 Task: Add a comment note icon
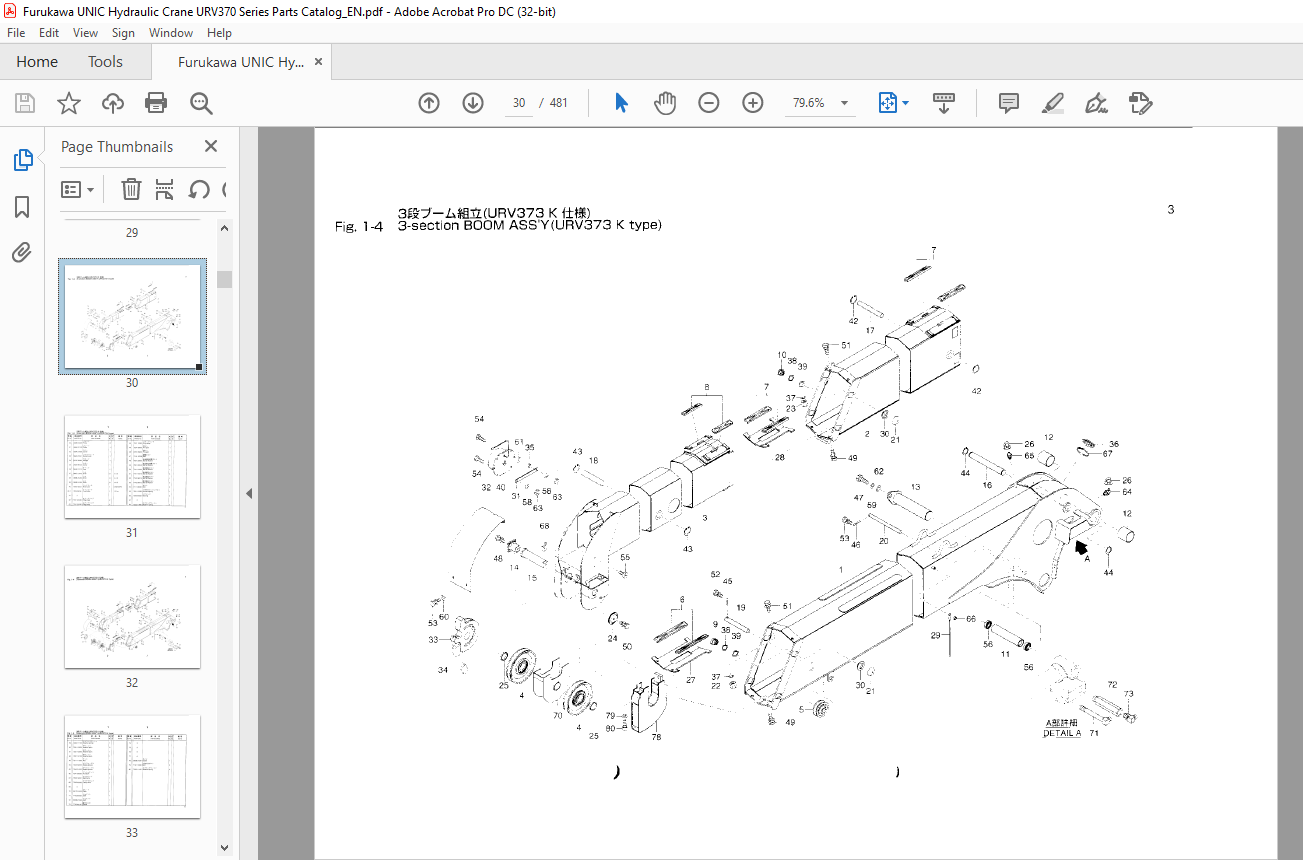click(x=1009, y=103)
